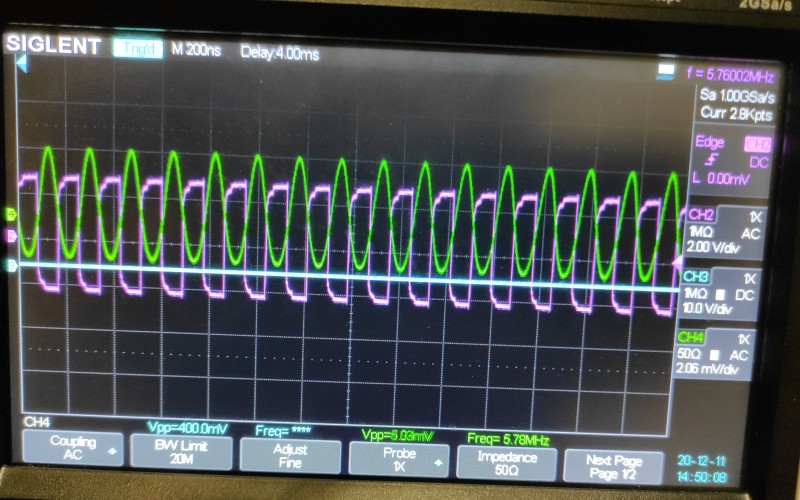The width and height of the screenshot is (800, 500).
Task: Click the SIGLENT logo
Action: (53, 47)
